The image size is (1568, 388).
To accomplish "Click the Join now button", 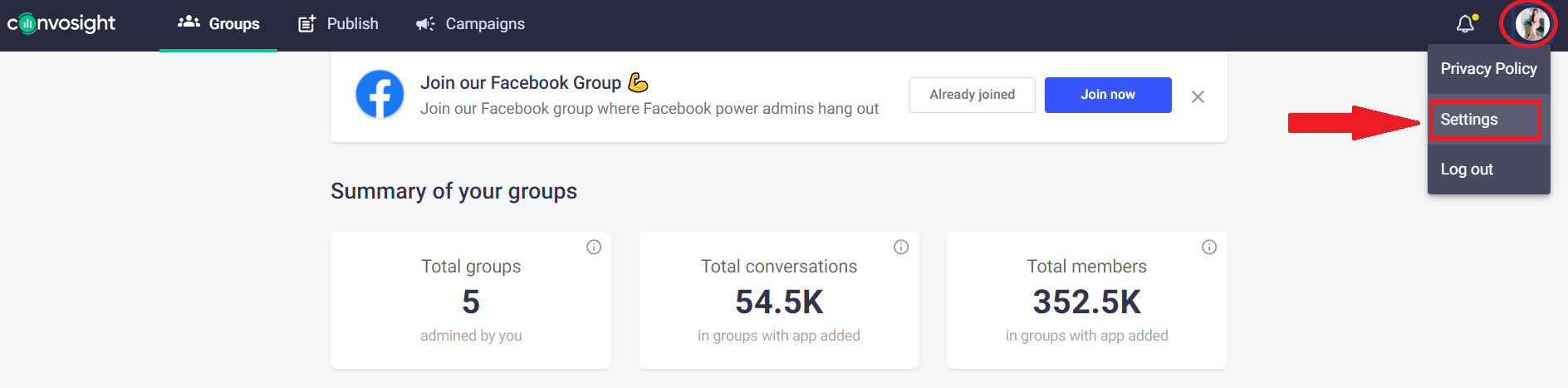I will point(1108,95).
